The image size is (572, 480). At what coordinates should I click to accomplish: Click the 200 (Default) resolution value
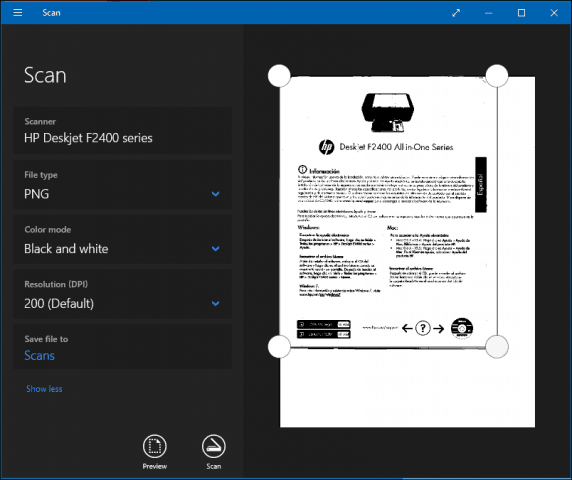click(x=59, y=303)
